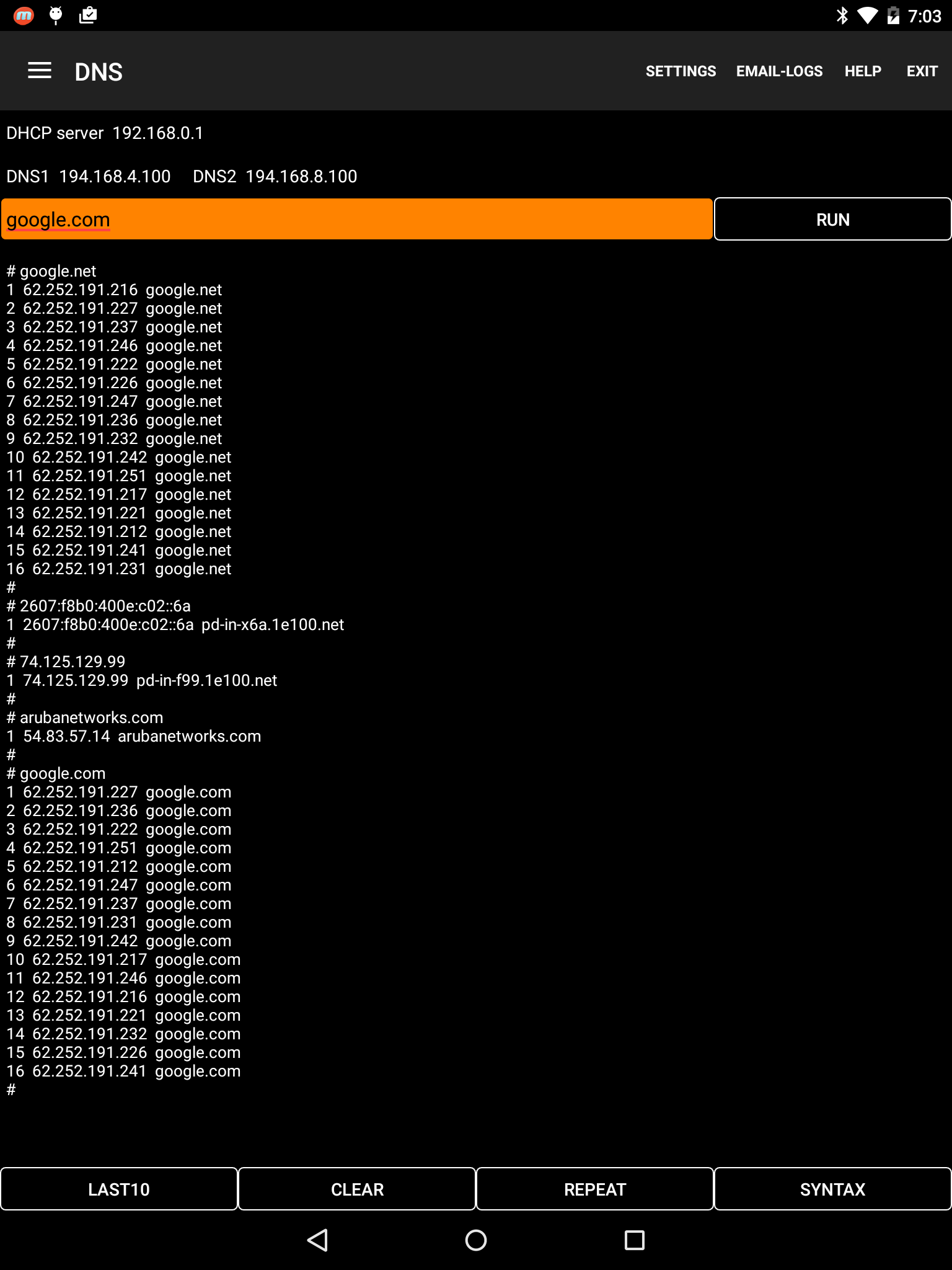952x1270 pixels.
Task: Select row '16 62.252.191.231 google.net'
Action: click(x=119, y=569)
